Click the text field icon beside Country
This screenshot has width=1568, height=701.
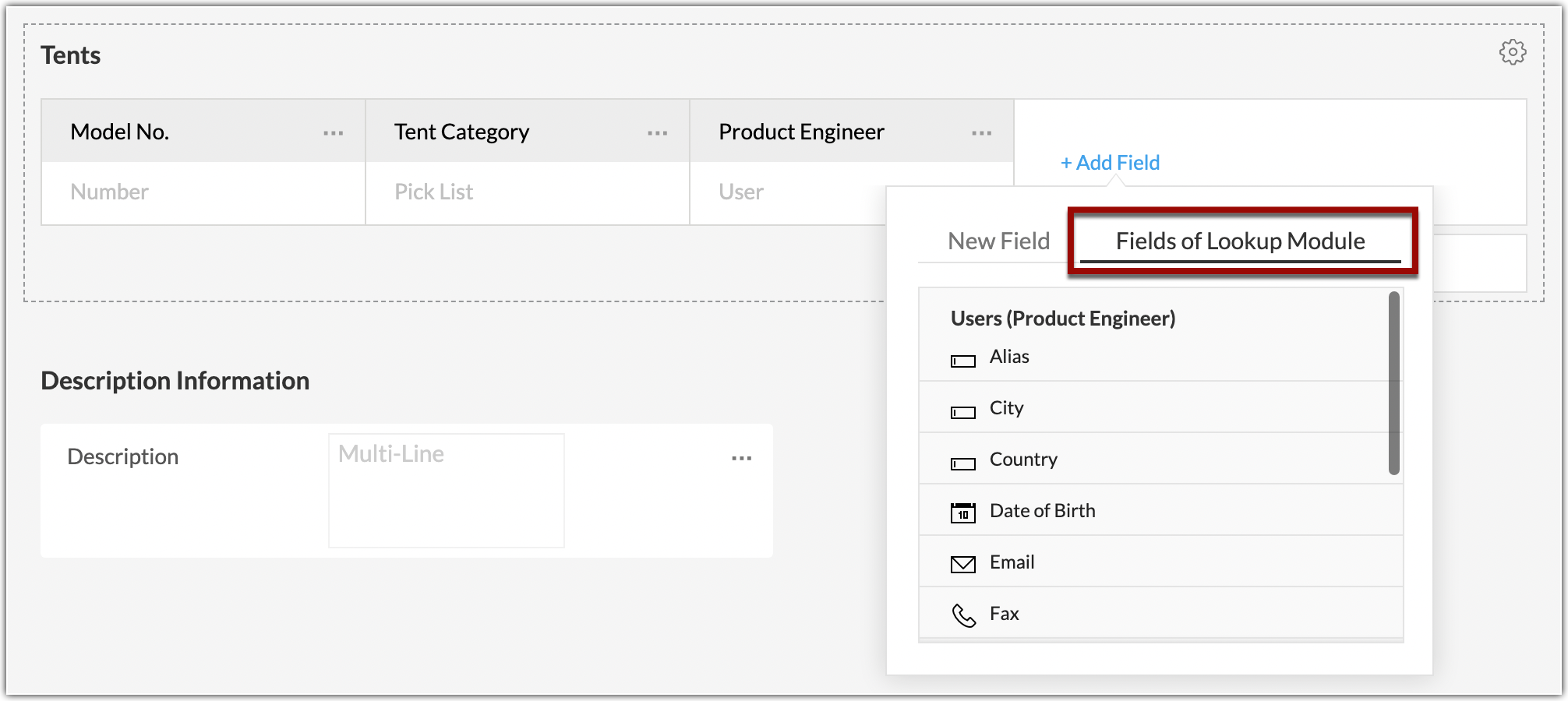[962, 463]
